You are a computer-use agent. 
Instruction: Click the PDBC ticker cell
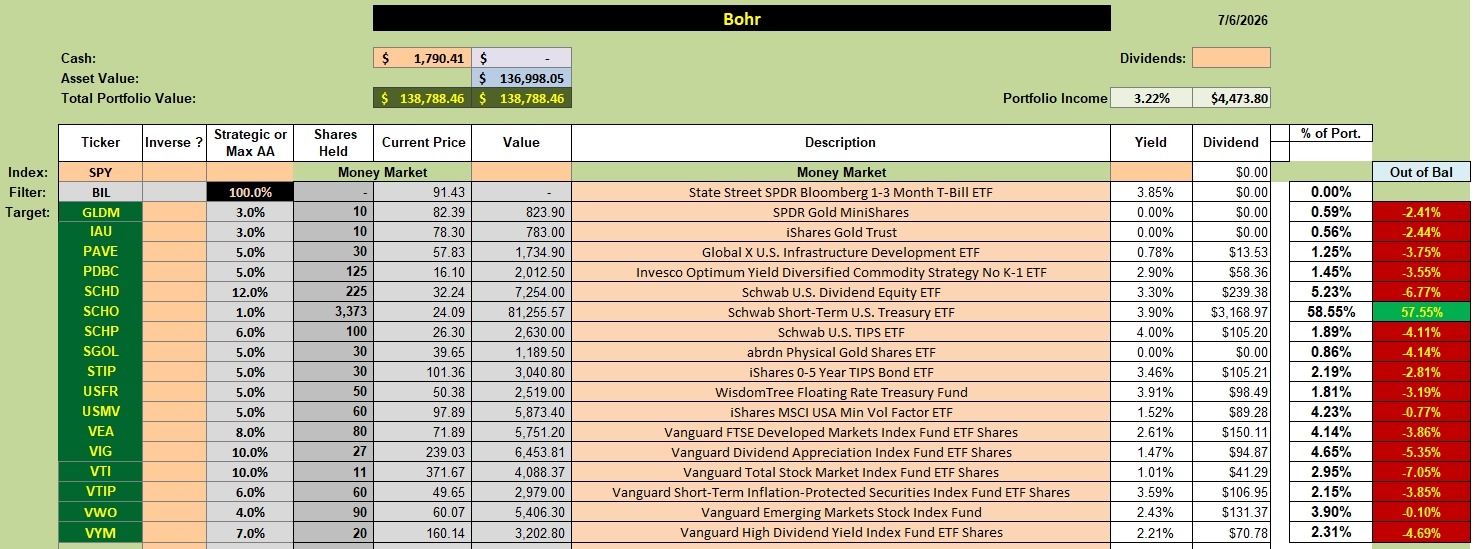point(100,272)
